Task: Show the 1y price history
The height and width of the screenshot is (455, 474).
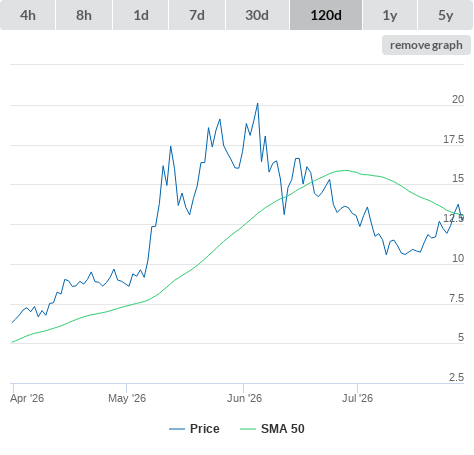Action: (x=390, y=15)
